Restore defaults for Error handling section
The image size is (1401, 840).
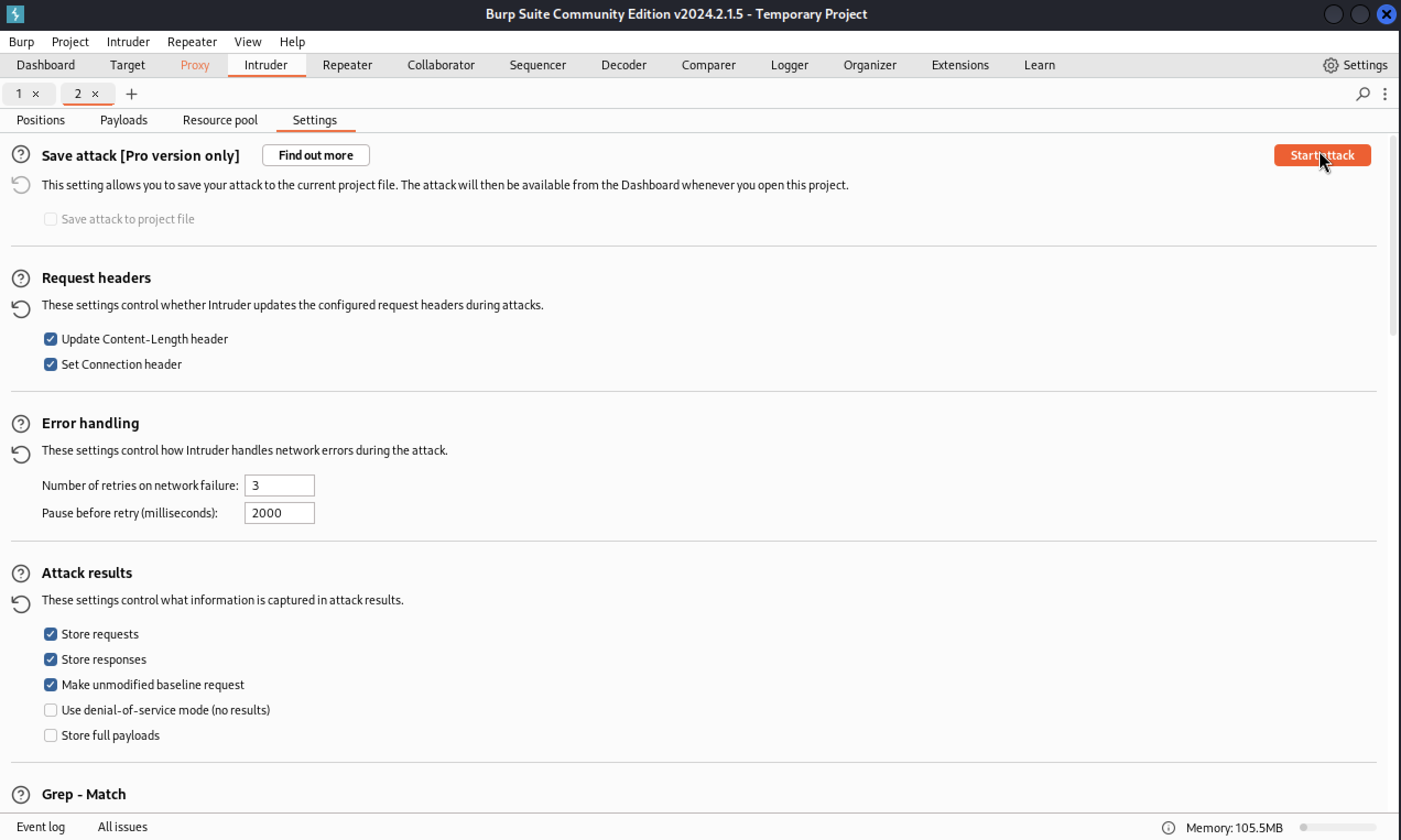(x=21, y=454)
